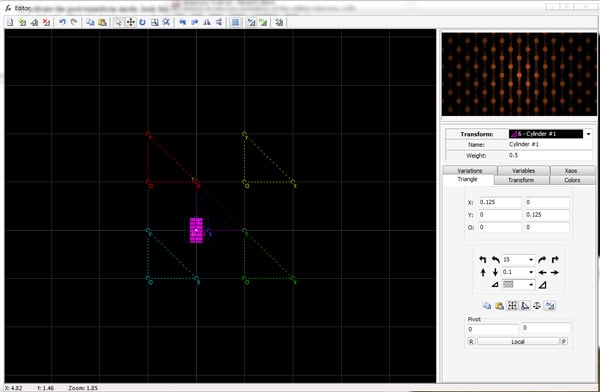Open the scale percentage dropdown
The height and width of the screenshot is (392, 600).
(531, 284)
